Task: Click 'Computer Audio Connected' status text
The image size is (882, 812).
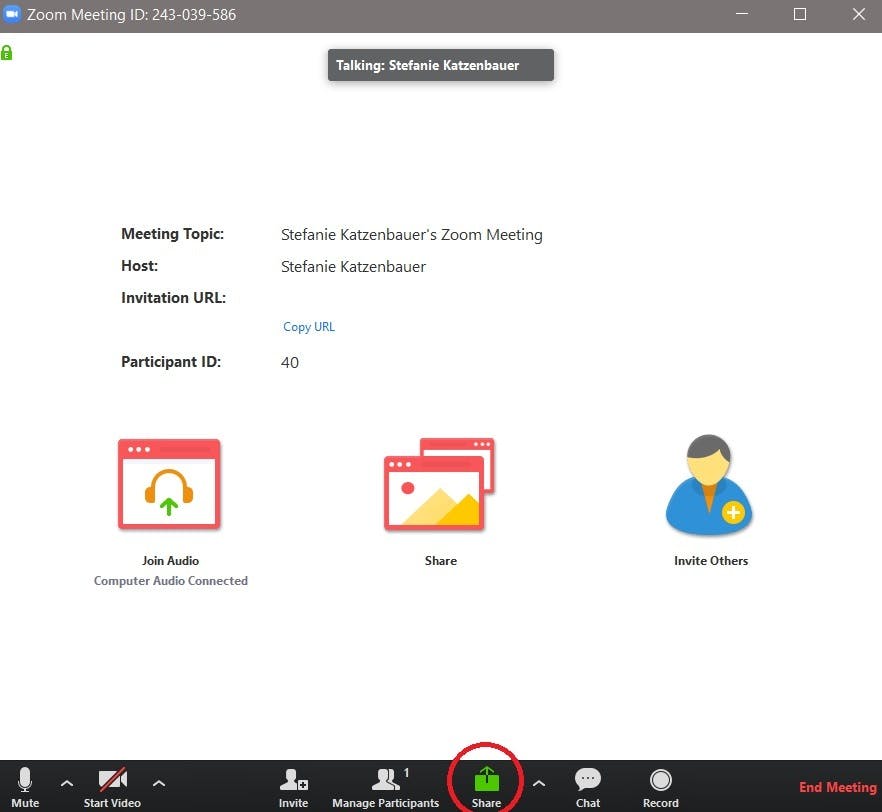Action: pyautogui.click(x=170, y=581)
